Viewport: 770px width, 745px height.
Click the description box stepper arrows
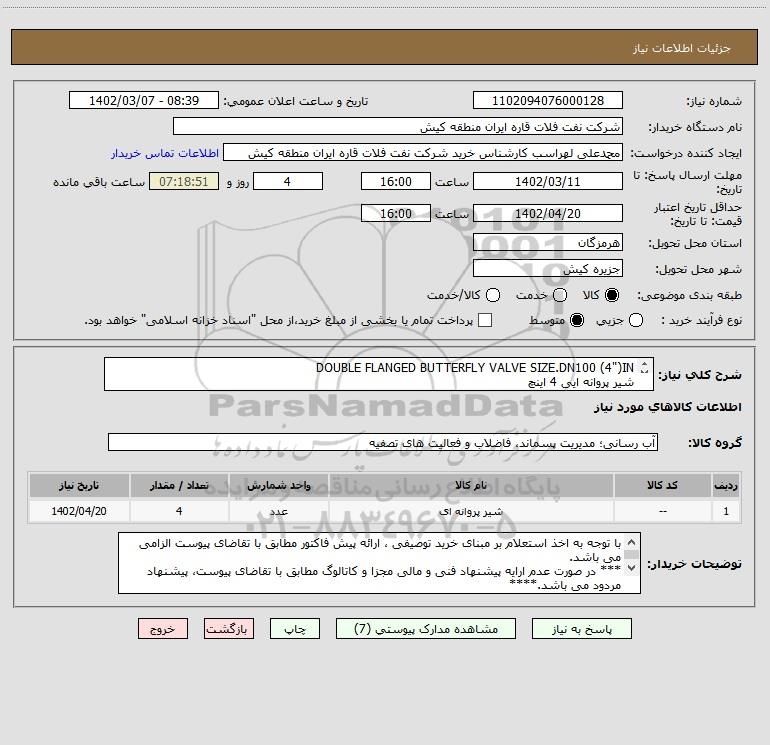pos(644,367)
